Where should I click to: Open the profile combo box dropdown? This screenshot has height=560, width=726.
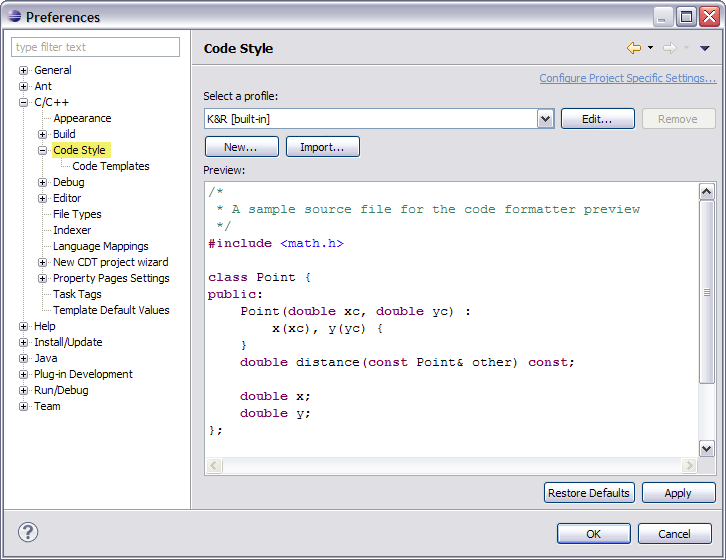(545, 119)
